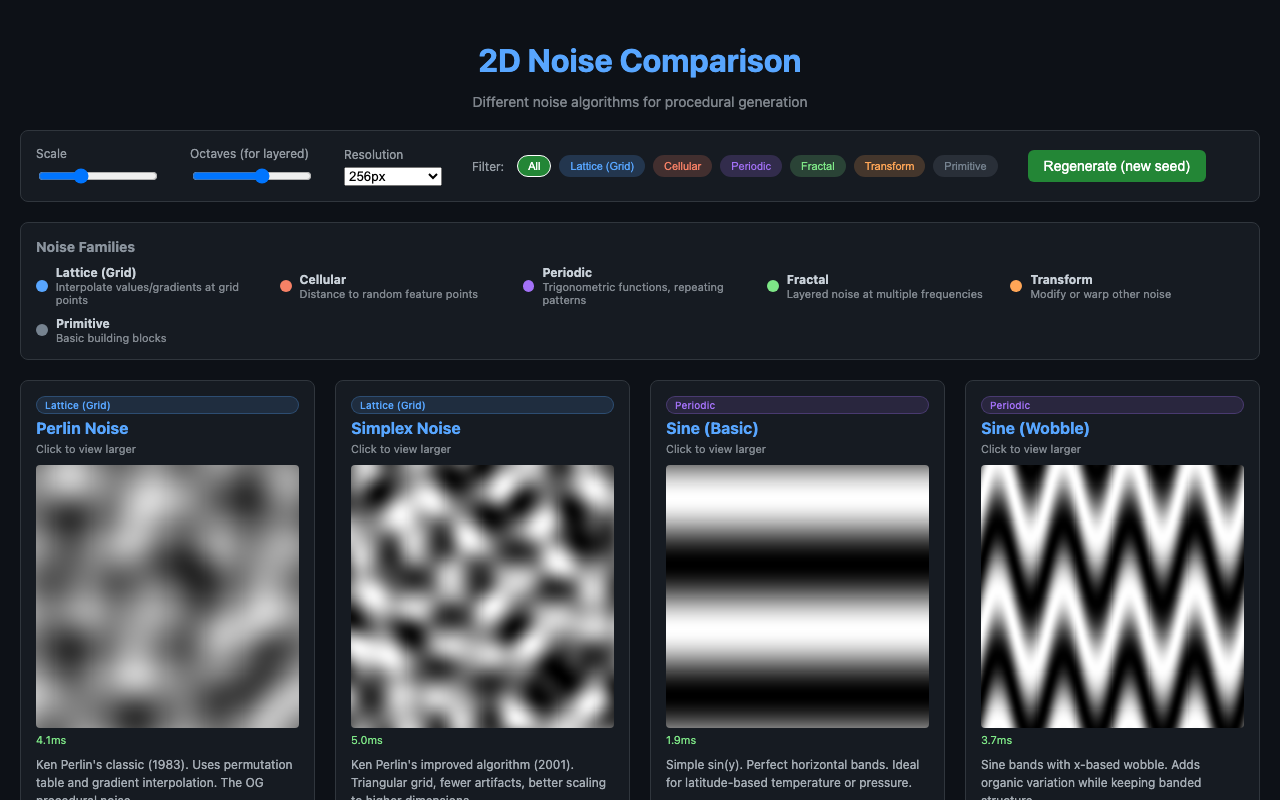Image resolution: width=1280 pixels, height=800 pixels.
Task: Click the Sine (Wobble) title link
Action: click(x=1035, y=428)
